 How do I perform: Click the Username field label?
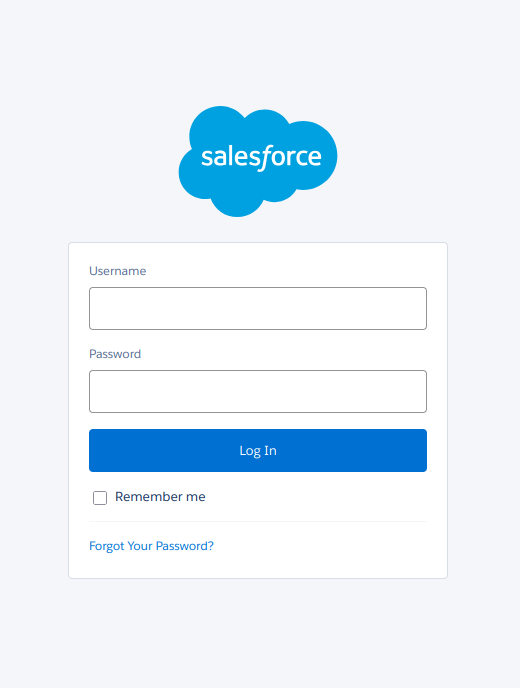coord(118,271)
